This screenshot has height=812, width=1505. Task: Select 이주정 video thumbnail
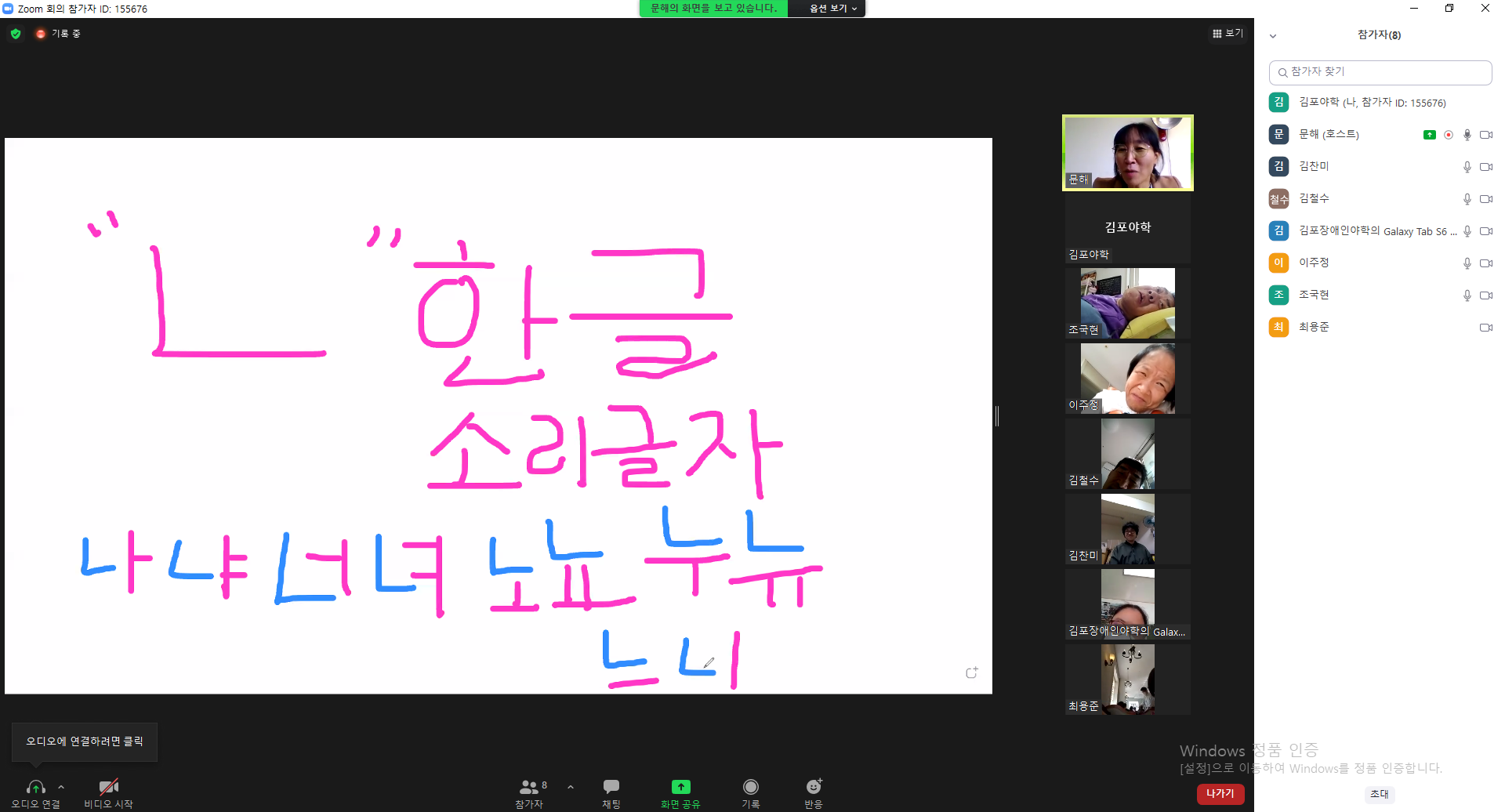click(1127, 379)
